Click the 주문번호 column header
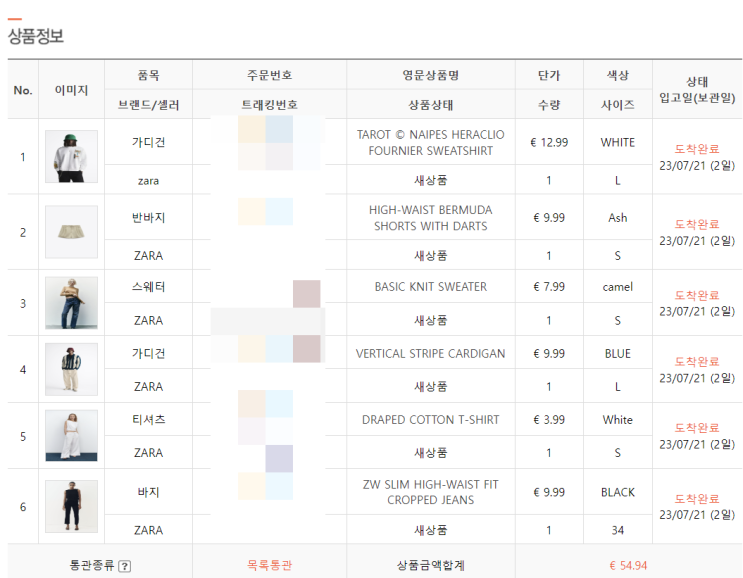Screen dimensions: 743x578 pyautogui.click(x=270, y=75)
